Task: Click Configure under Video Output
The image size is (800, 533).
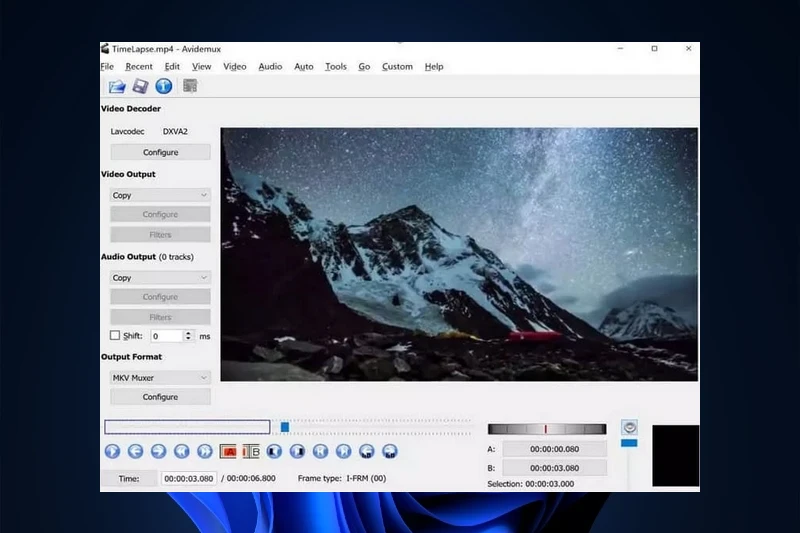Action: (x=160, y=214)
